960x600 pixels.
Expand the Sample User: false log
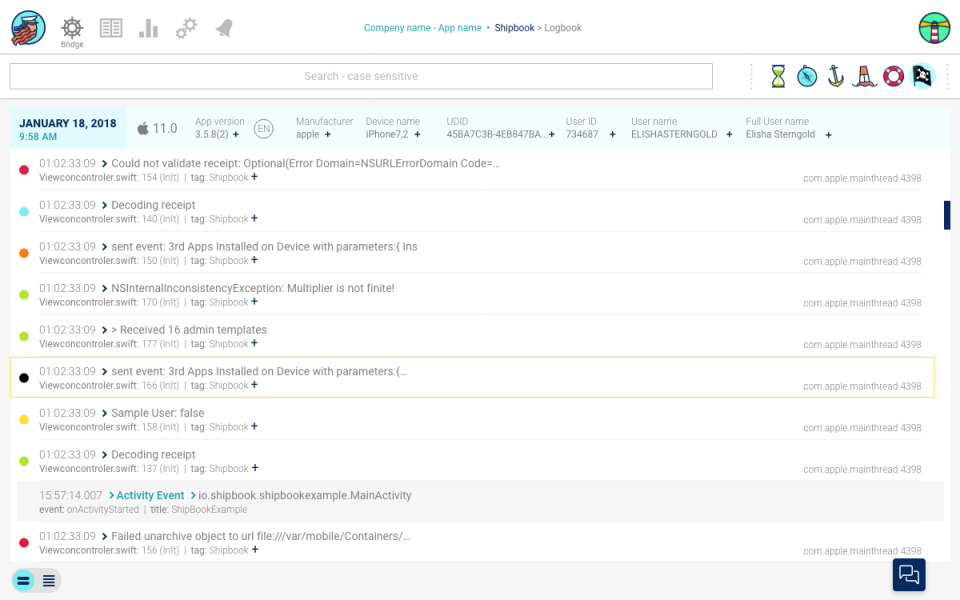(104, 413)
